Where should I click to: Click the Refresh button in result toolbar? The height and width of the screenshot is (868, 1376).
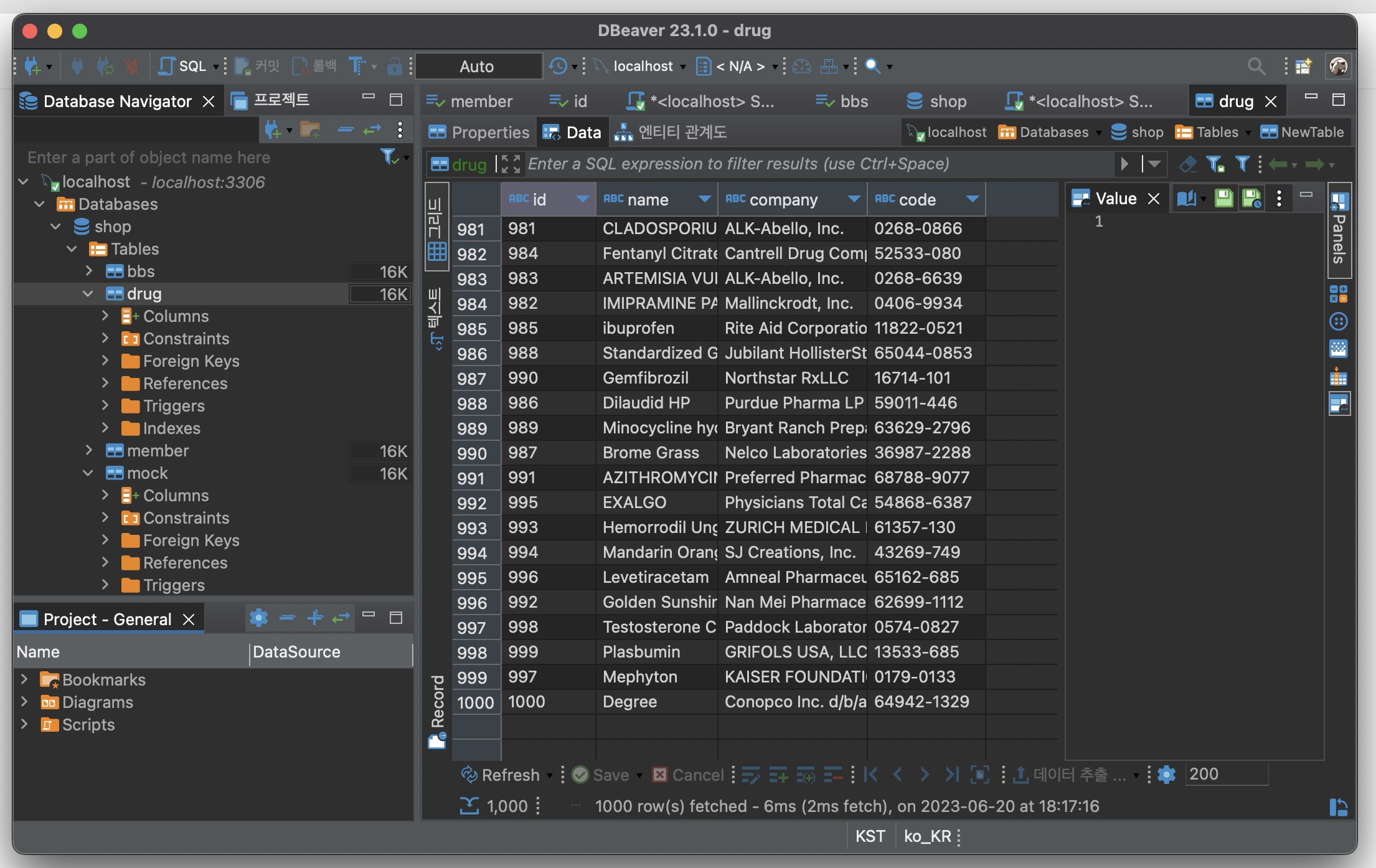[x=501, y=775]
